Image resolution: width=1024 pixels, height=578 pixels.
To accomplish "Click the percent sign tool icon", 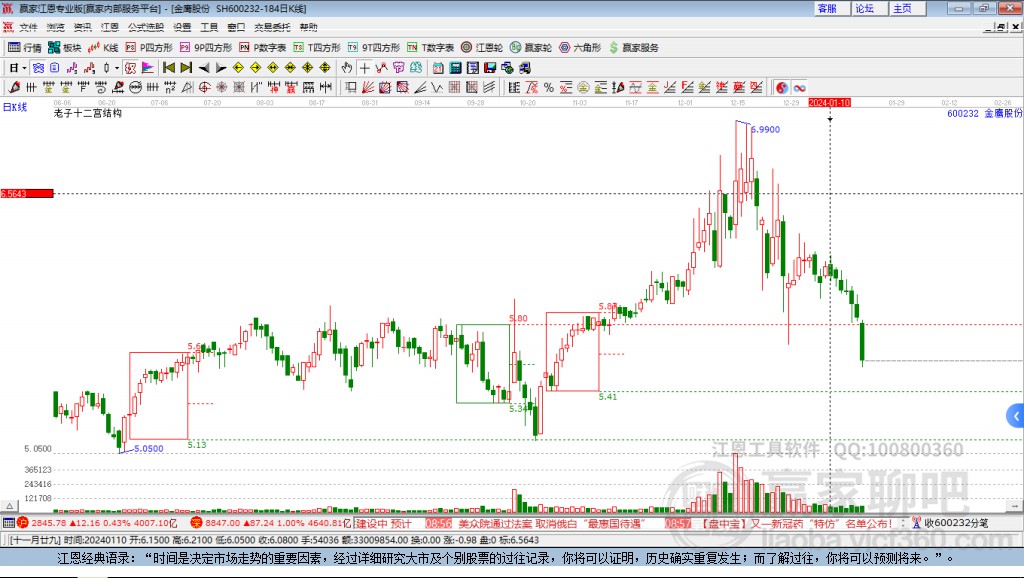I will [x=549, y=88].
